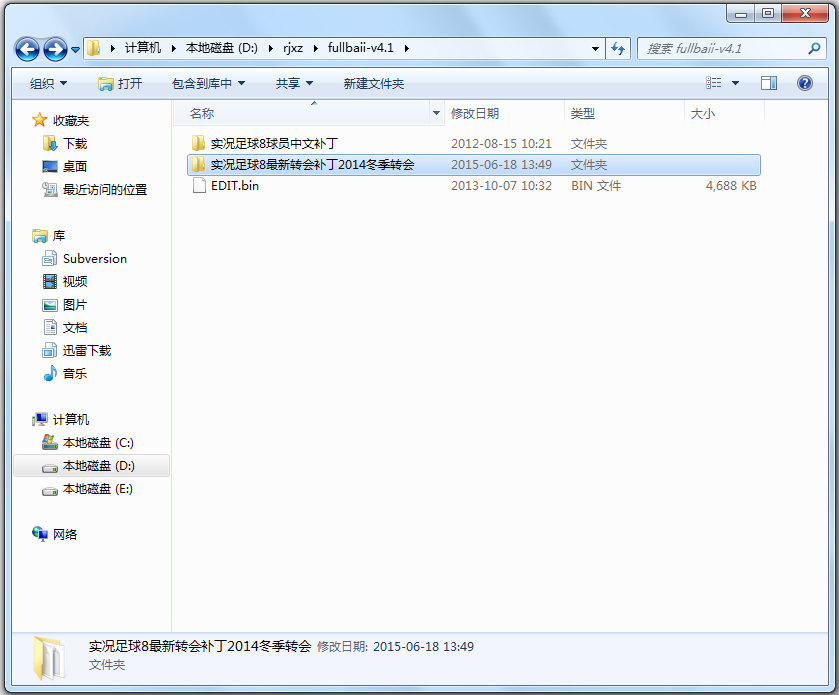839x695 pixels.
Task: Open the 包含到库中 menu
Action: click(x=208, y=83)
